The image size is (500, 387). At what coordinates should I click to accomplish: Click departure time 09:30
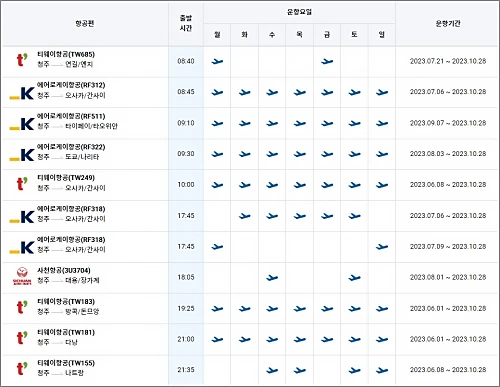pos(186,154)
